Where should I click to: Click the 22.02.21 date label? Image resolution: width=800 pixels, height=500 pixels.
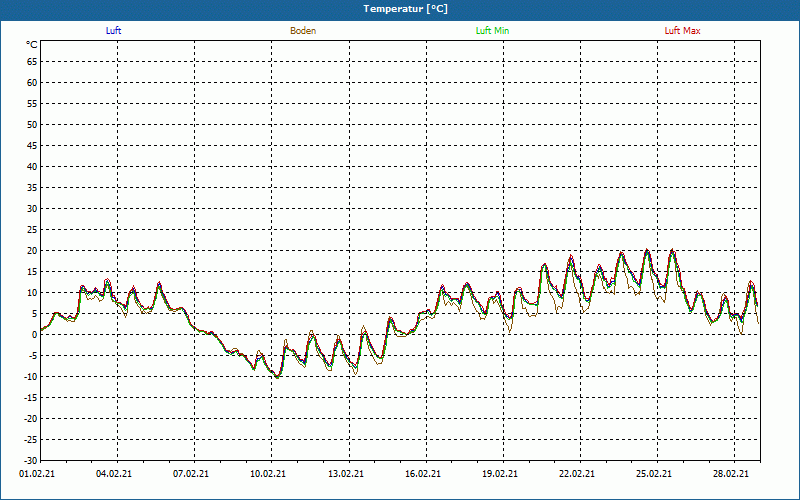[577, 473]
